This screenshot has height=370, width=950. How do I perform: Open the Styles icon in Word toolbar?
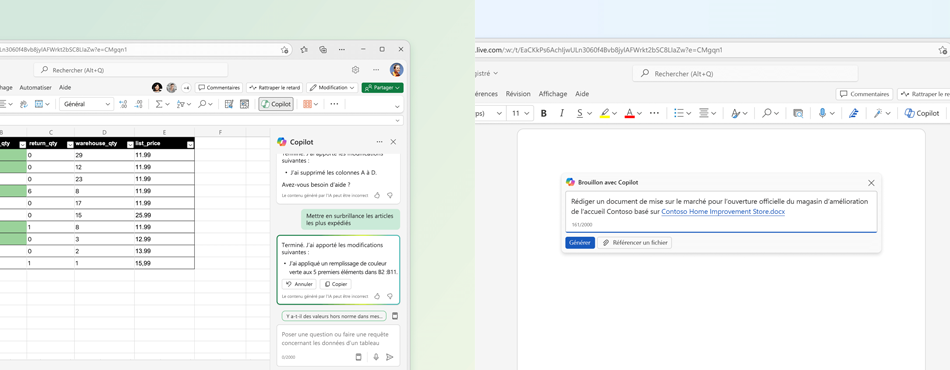coord(736,113)
